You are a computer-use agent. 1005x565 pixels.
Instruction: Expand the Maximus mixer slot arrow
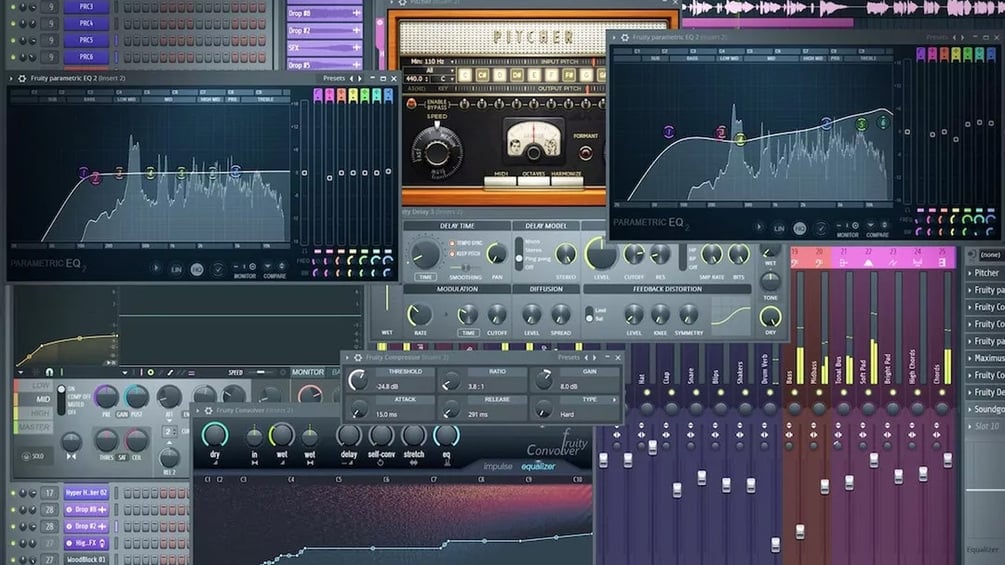click(x=969, y=358)
